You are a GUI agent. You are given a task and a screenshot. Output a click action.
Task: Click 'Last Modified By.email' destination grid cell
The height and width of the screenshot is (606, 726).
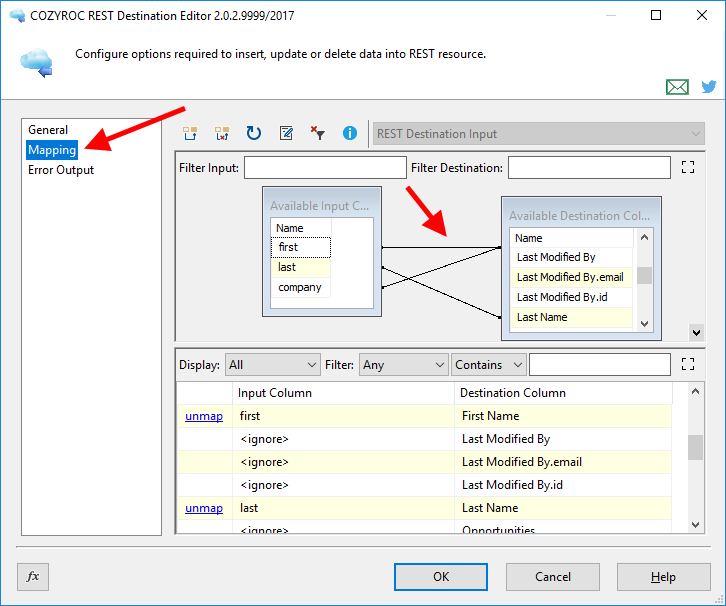tap(563, 462)
